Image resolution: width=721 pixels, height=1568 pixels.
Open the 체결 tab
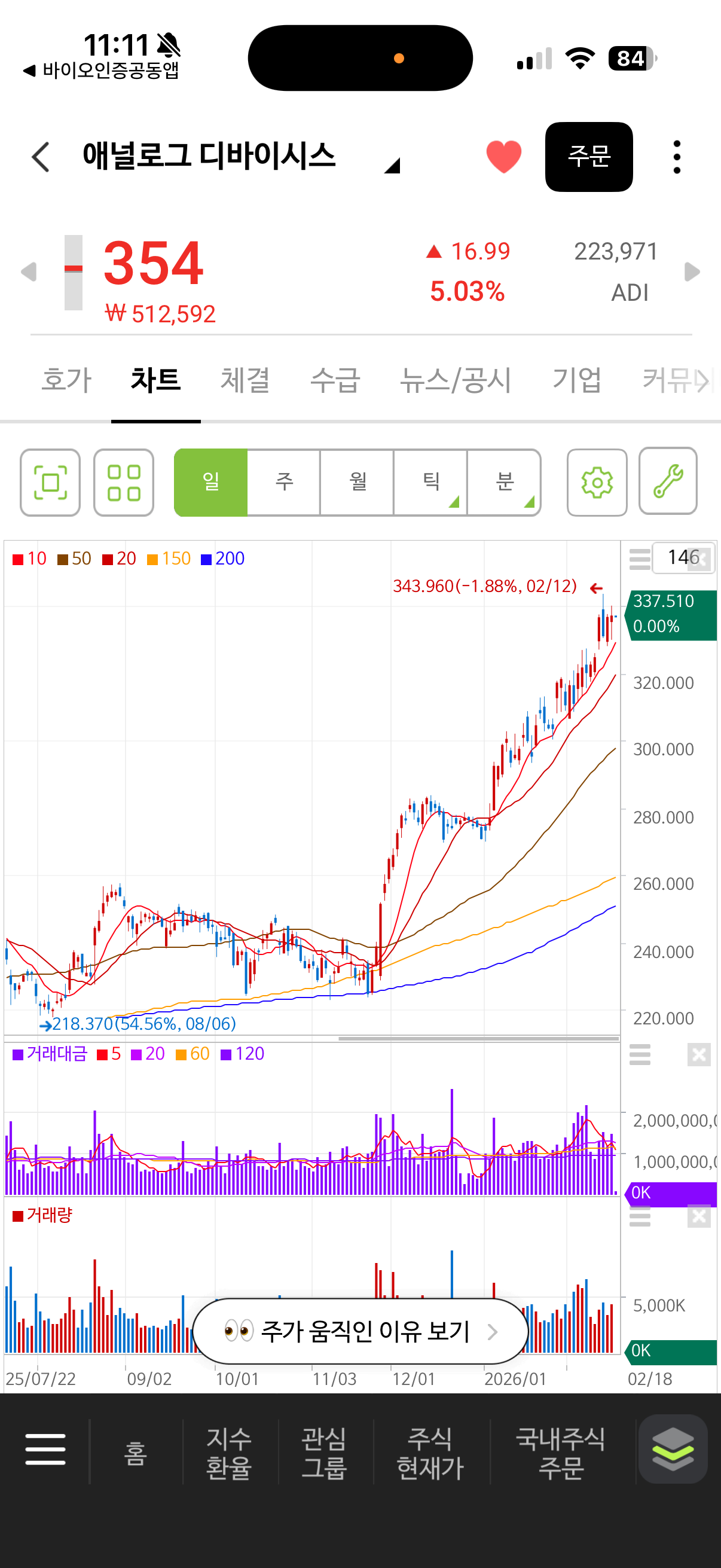pos(245,380)
